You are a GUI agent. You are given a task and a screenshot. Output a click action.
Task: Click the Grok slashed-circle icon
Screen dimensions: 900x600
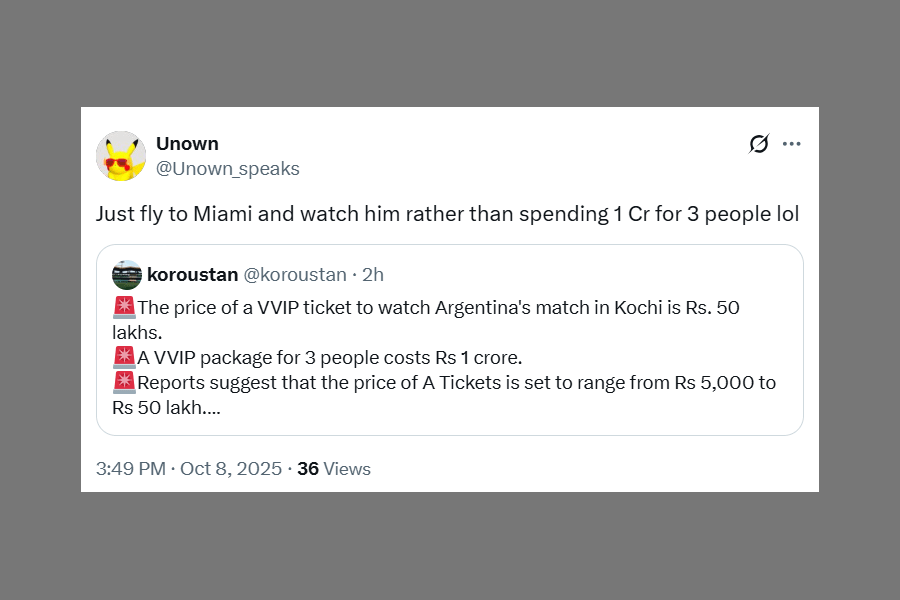[x=759, y=144]
